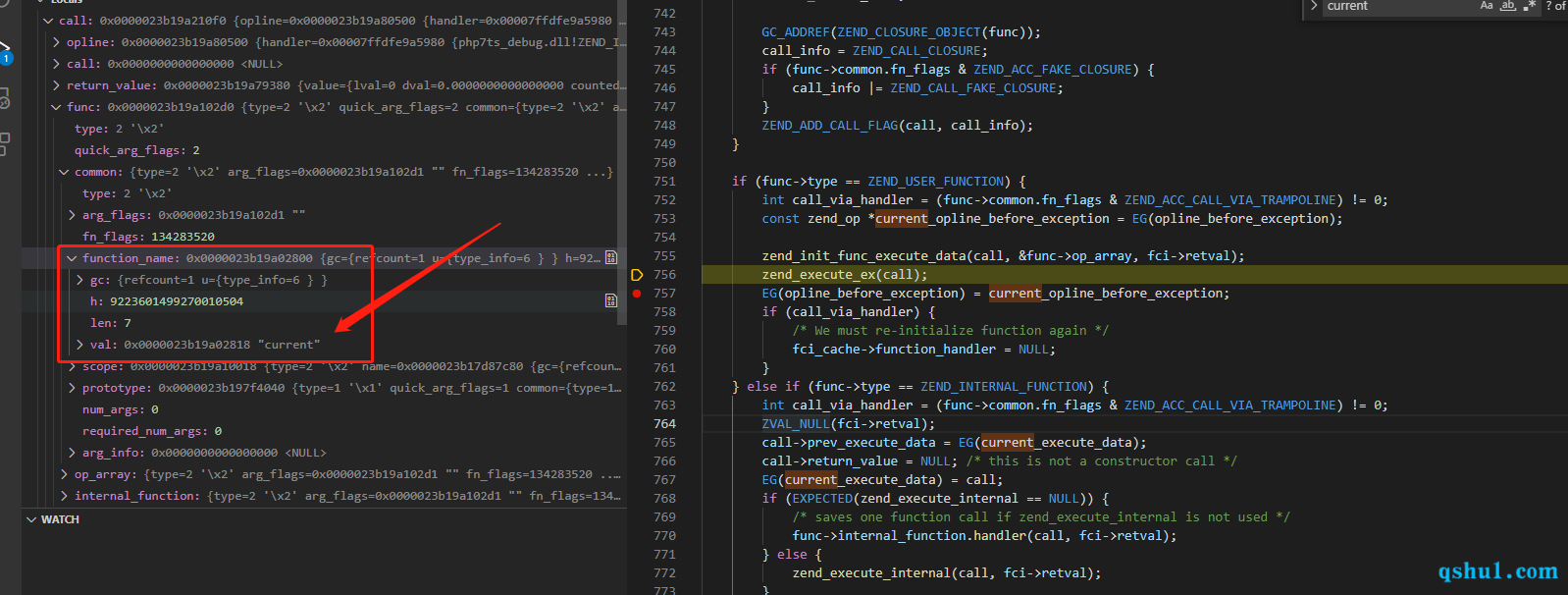Select 'type: 2' row under func

click(x=324, y=129)
